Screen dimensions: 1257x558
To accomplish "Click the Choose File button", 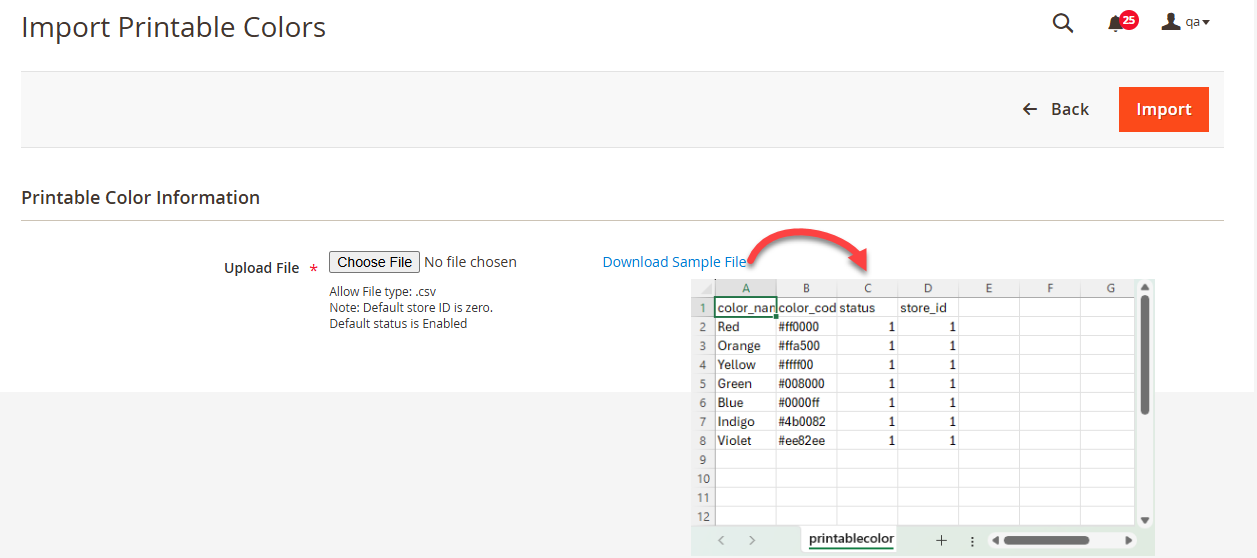I will [374, 262].
